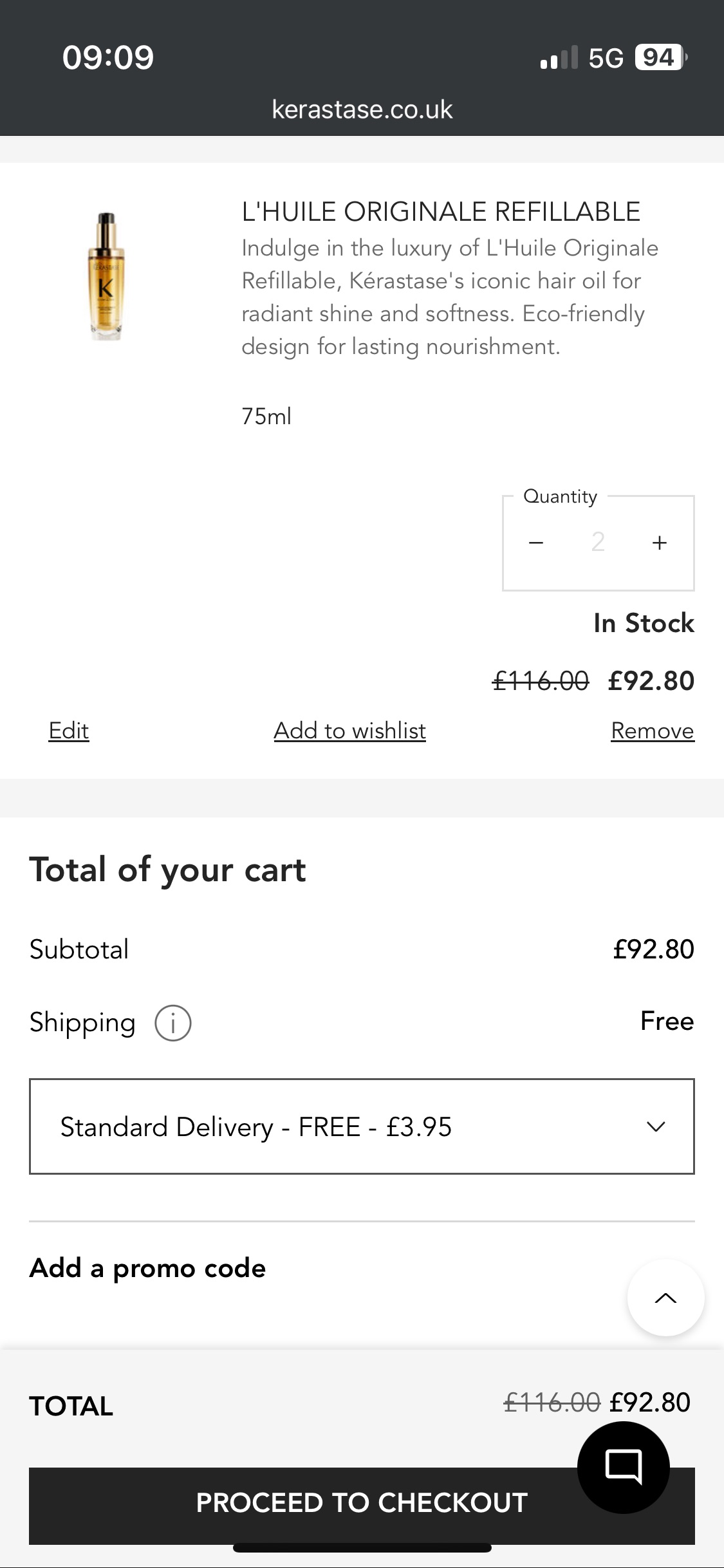Screen dimensions: 724x1568
Task: Tap the battery indicator in status bar
Action: (660, 58)
